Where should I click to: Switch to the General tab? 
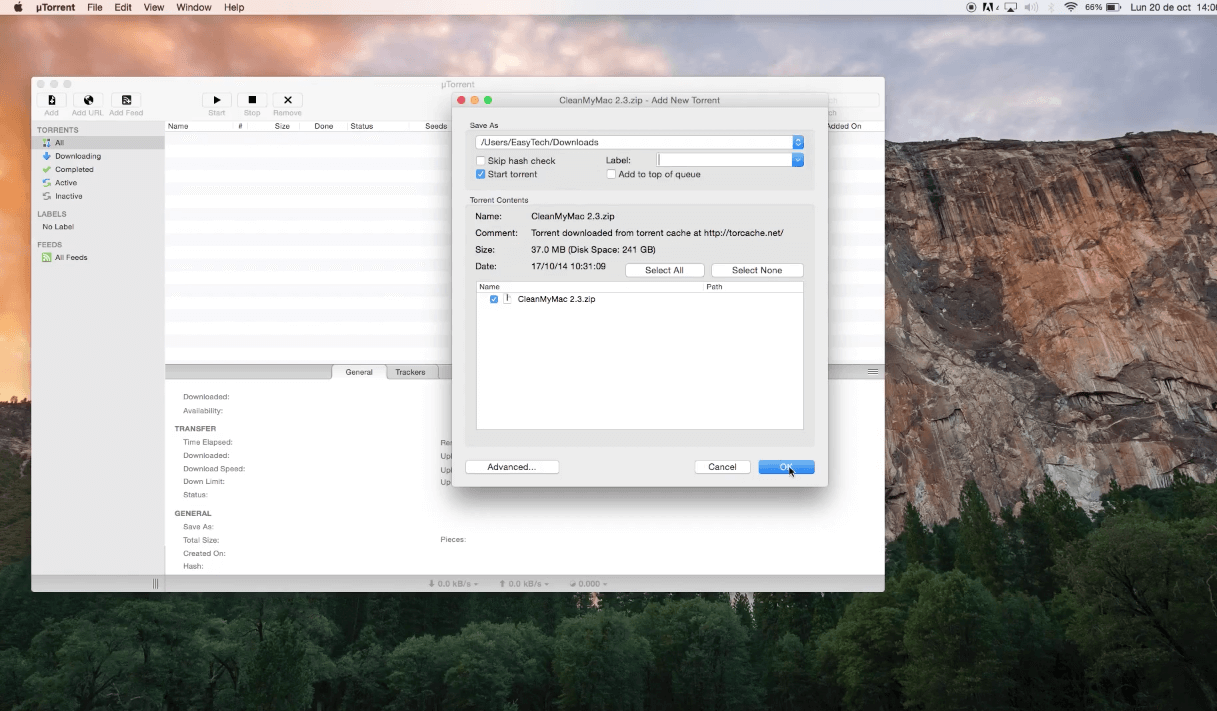(359, 372)
